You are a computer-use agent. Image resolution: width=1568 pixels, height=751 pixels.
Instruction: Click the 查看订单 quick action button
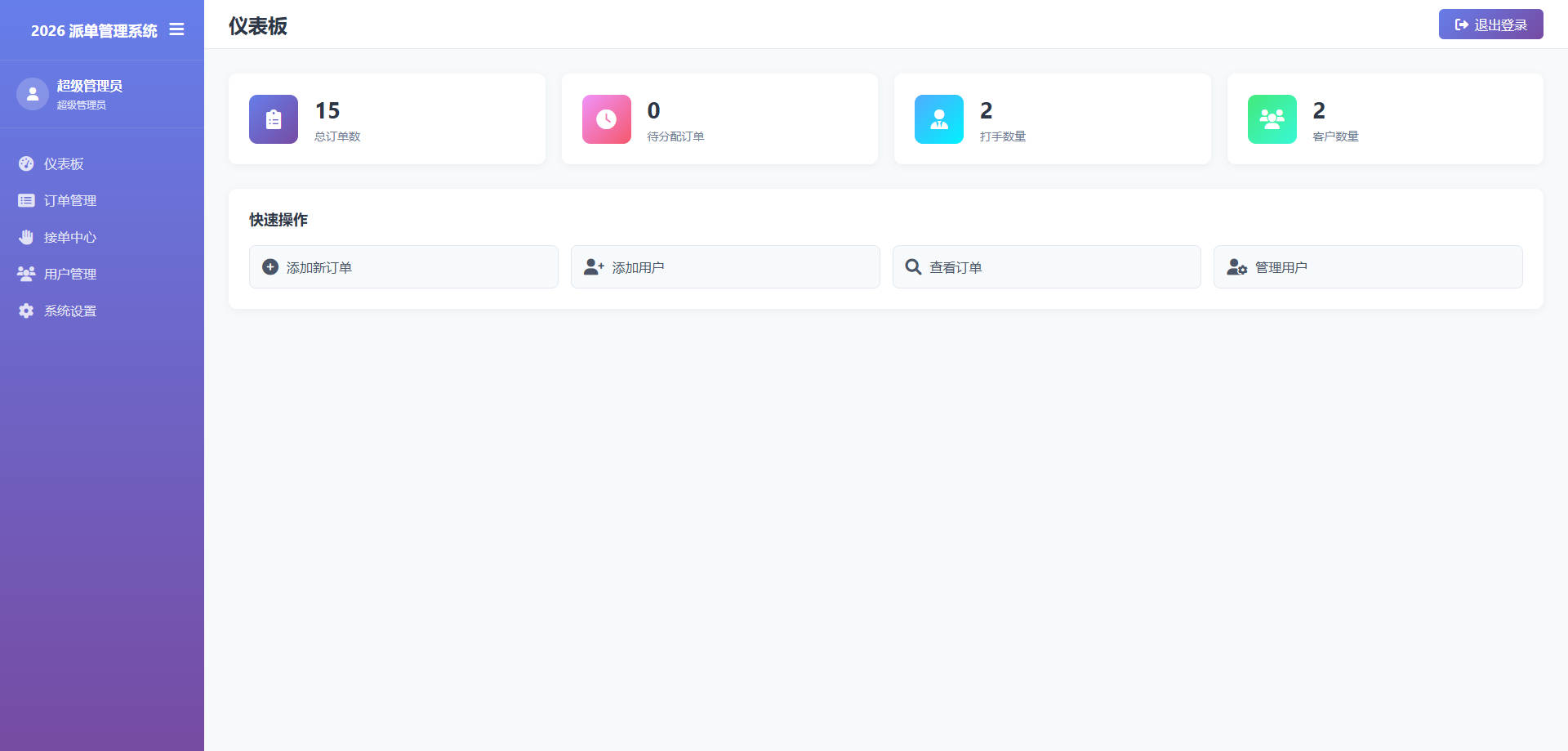(x=1046, y=267)
